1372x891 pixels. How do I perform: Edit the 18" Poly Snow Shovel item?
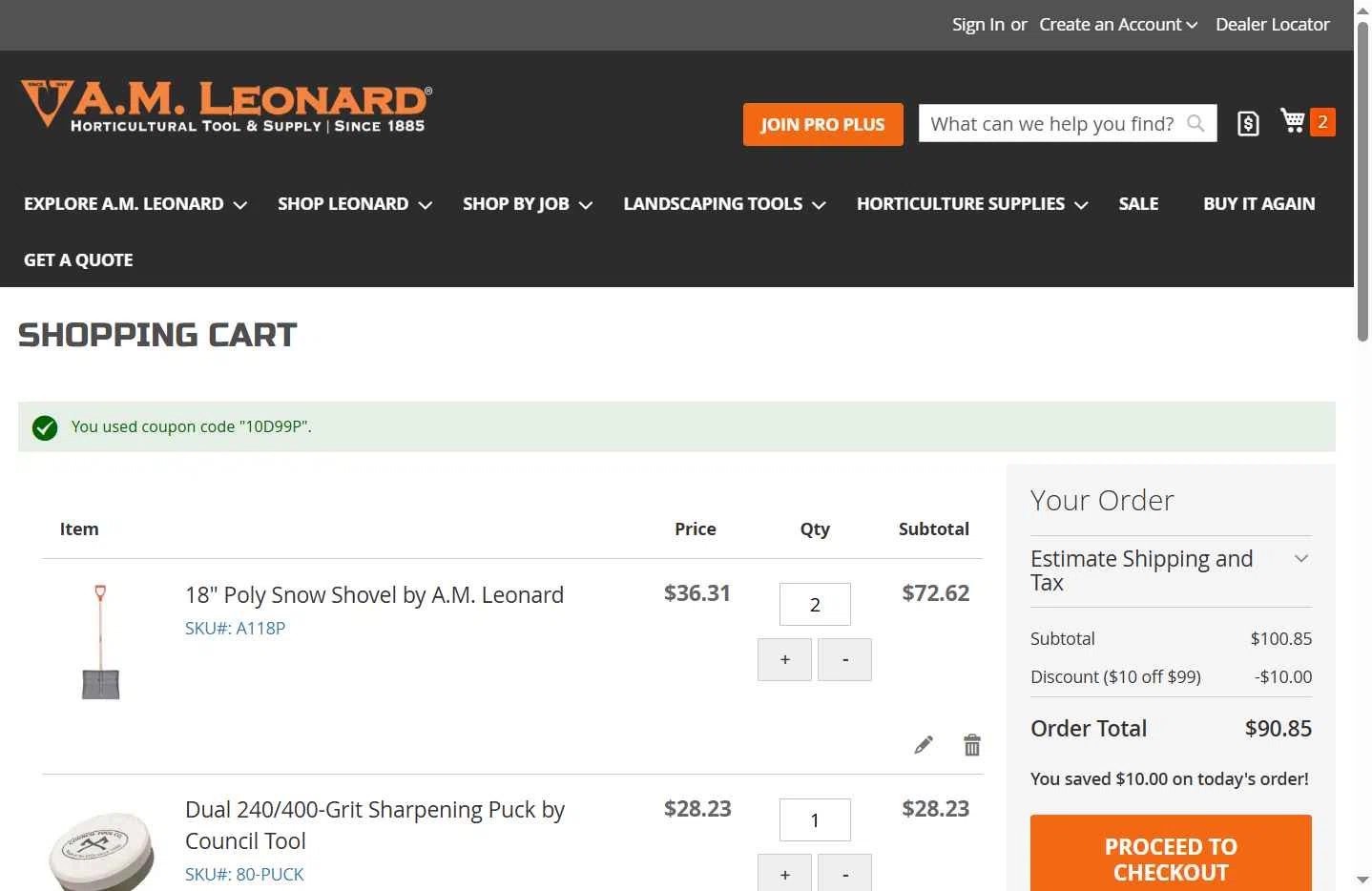tap(923, 745)
